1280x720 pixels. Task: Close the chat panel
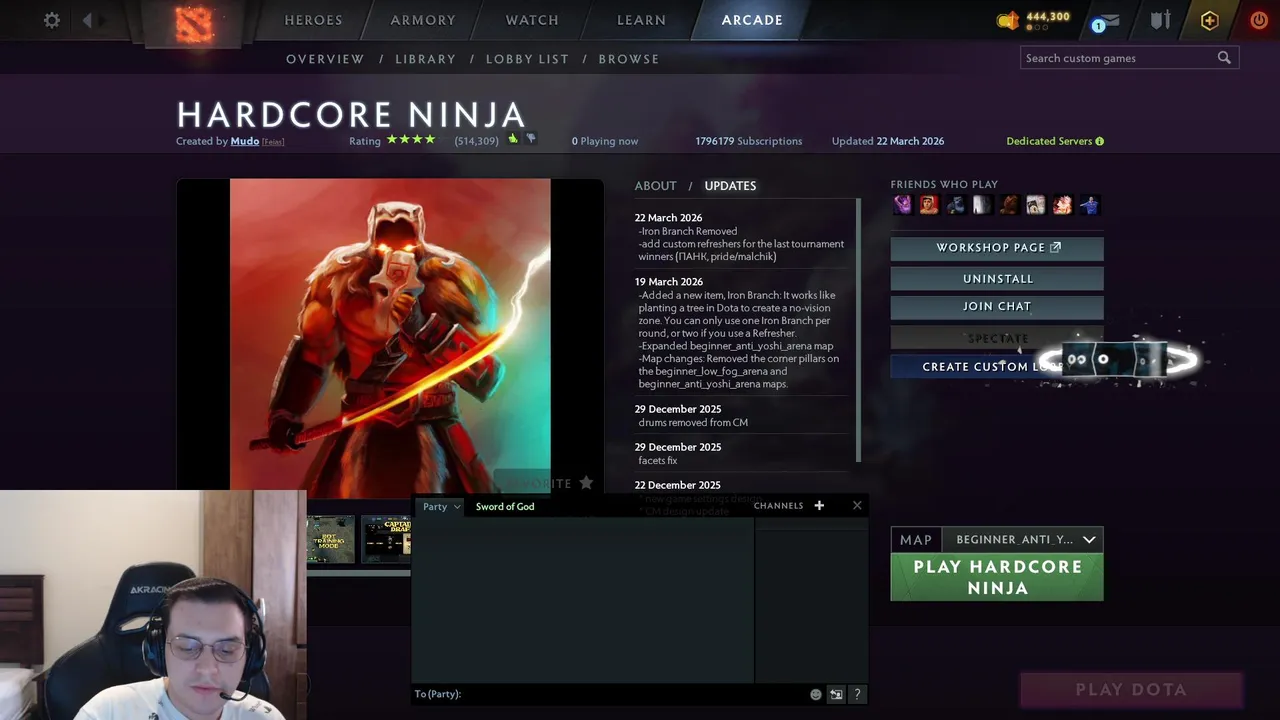[857, 505]
